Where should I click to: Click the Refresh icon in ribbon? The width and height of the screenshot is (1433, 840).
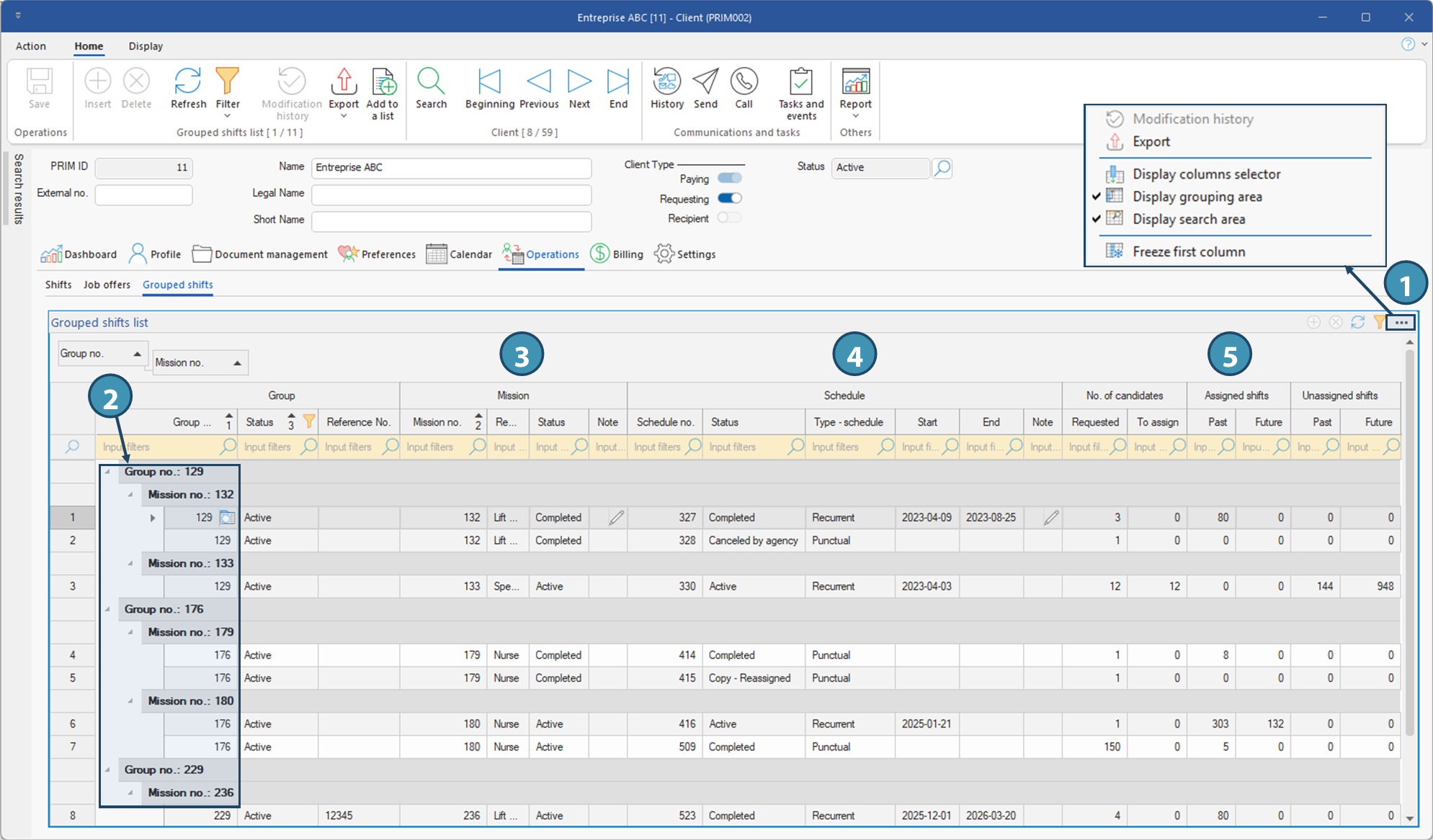coord(188,81)
